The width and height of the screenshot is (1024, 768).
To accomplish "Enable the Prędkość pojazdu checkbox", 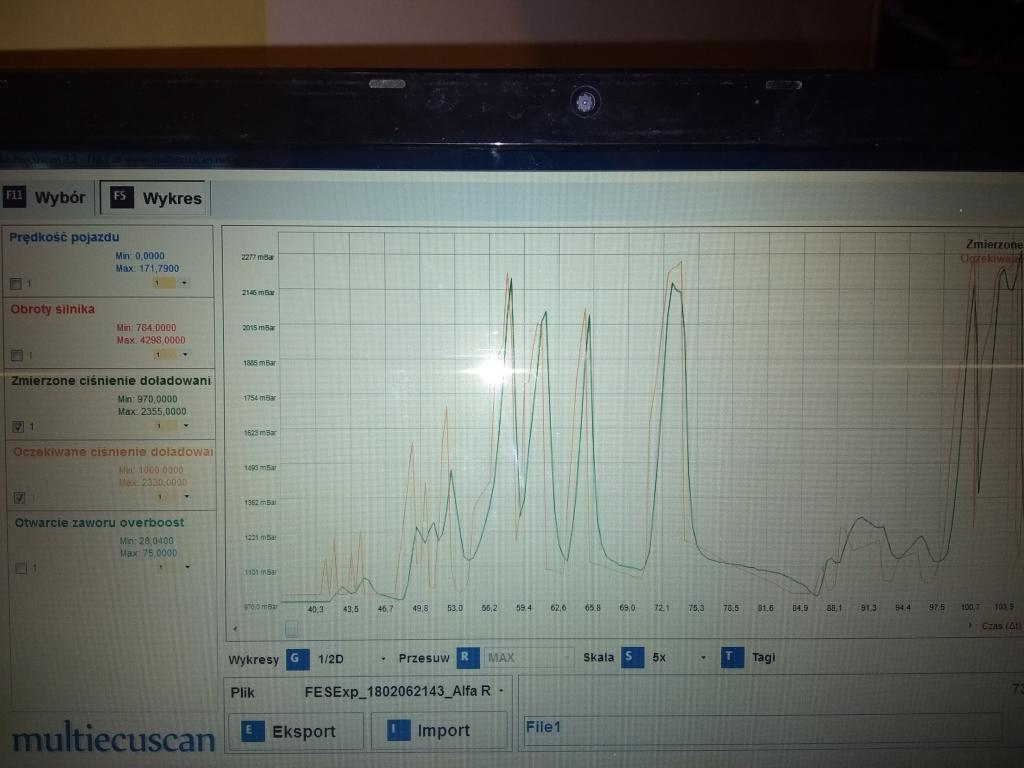I will [x=16, y=283].
